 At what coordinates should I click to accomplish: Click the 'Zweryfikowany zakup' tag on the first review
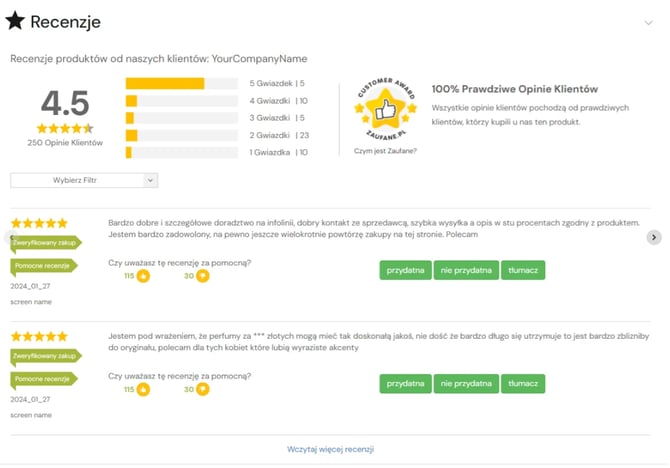(x=44, y=242)
